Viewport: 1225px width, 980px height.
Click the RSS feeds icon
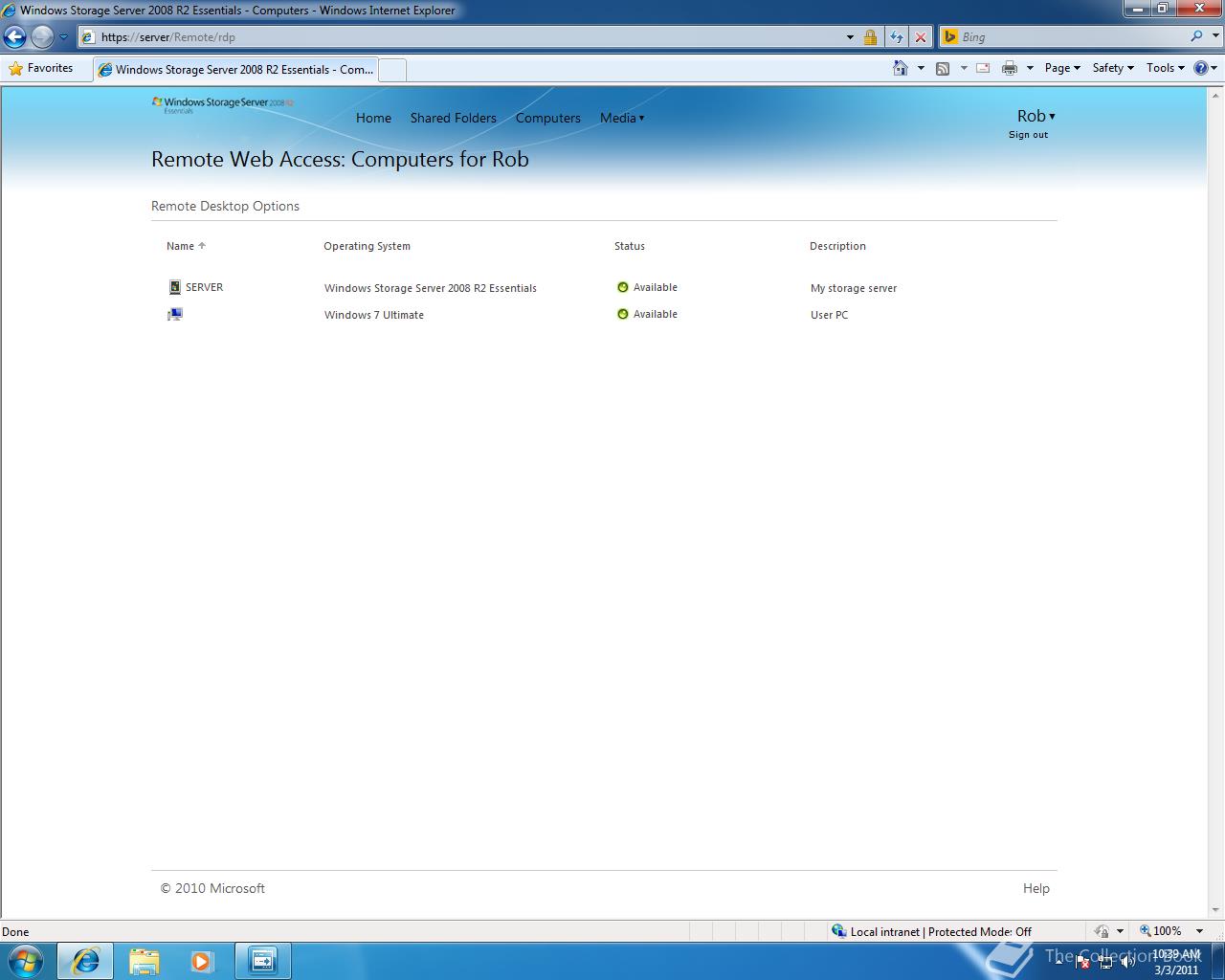943,68
